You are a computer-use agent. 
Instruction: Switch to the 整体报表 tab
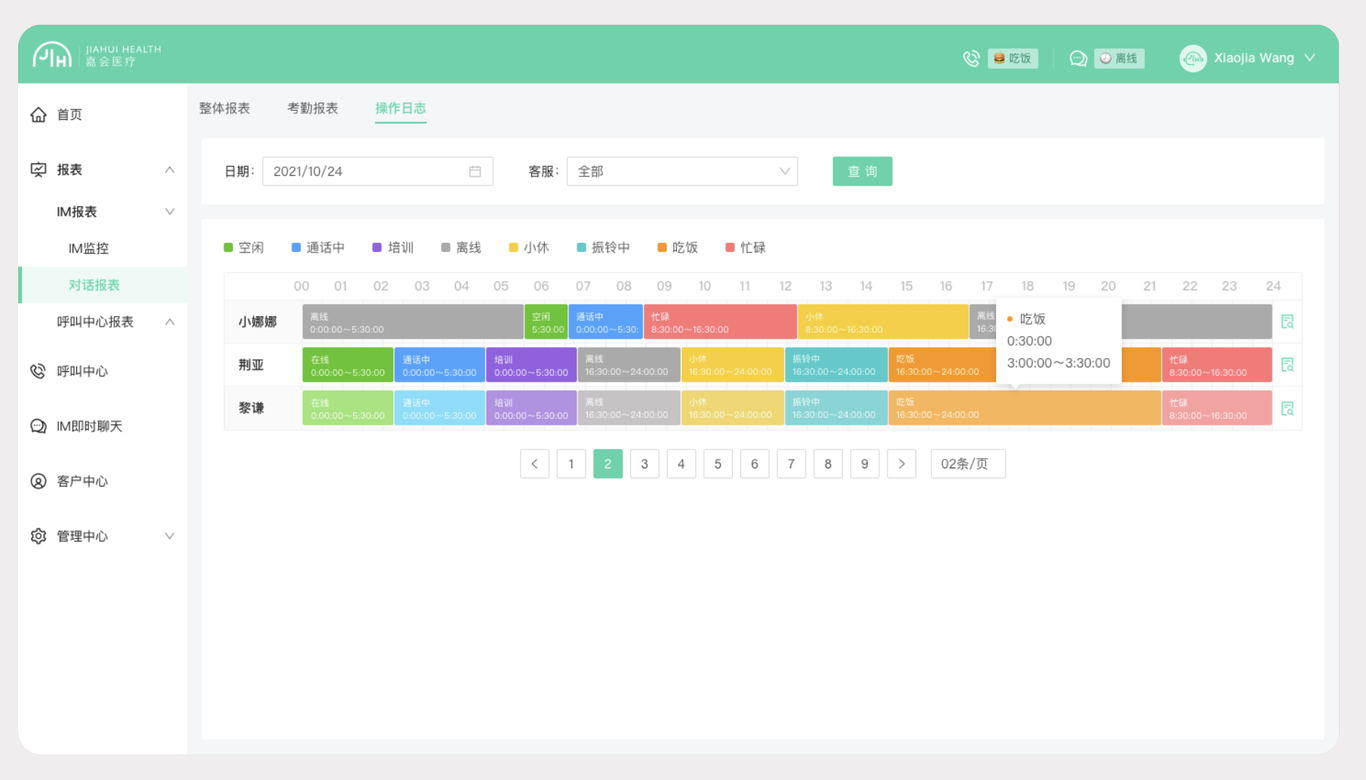click(x=224, y=108)
